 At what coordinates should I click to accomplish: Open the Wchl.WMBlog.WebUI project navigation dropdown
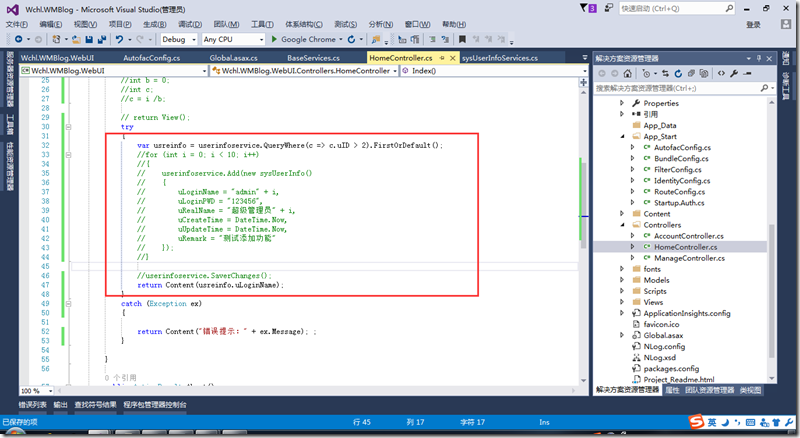(205, 71)
